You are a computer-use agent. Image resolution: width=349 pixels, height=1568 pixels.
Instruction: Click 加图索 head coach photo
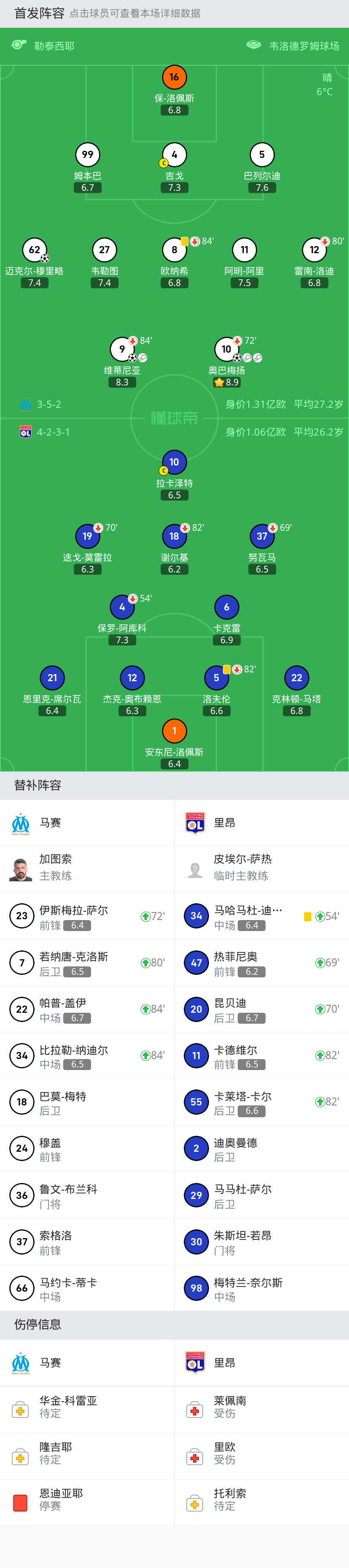click(21, 868)
